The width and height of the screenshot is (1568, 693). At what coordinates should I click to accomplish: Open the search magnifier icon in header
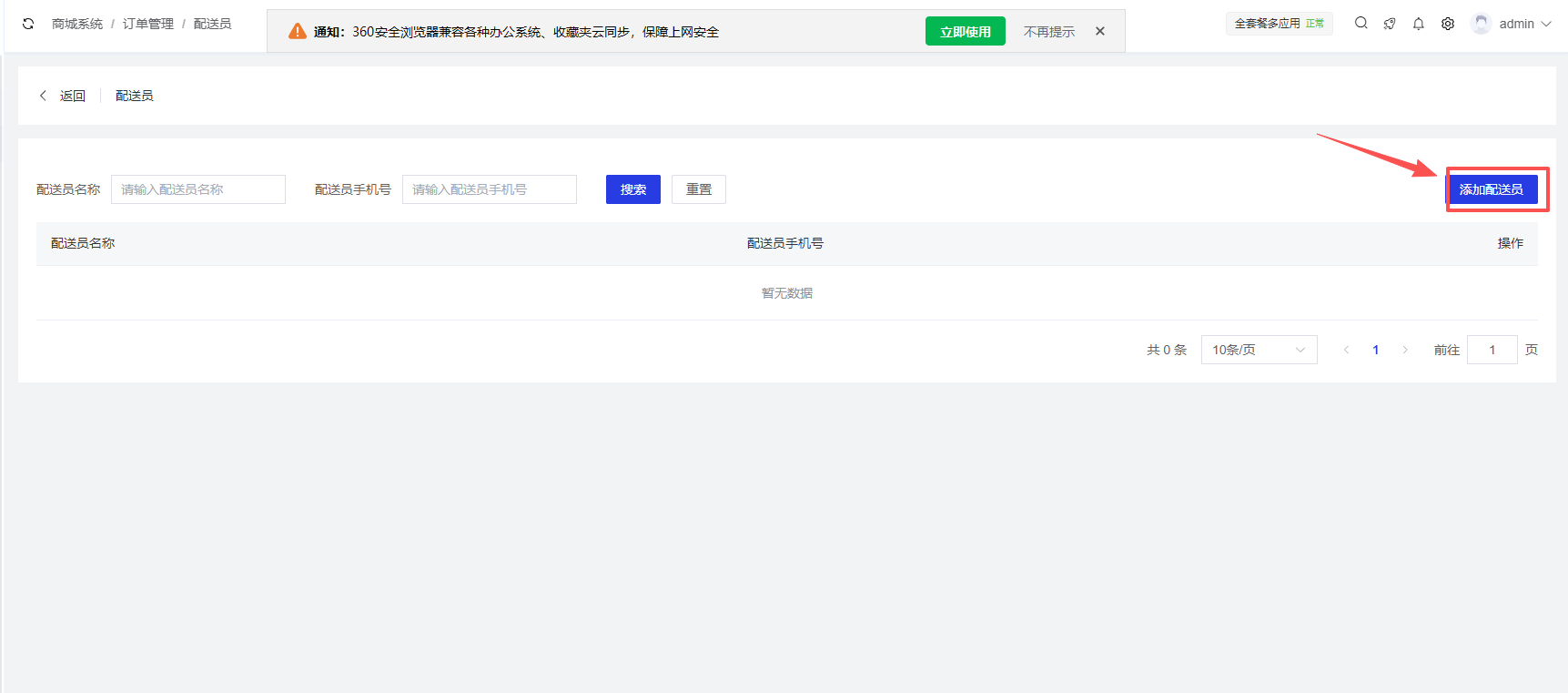pyautogui.click(x=1361, y=24)
